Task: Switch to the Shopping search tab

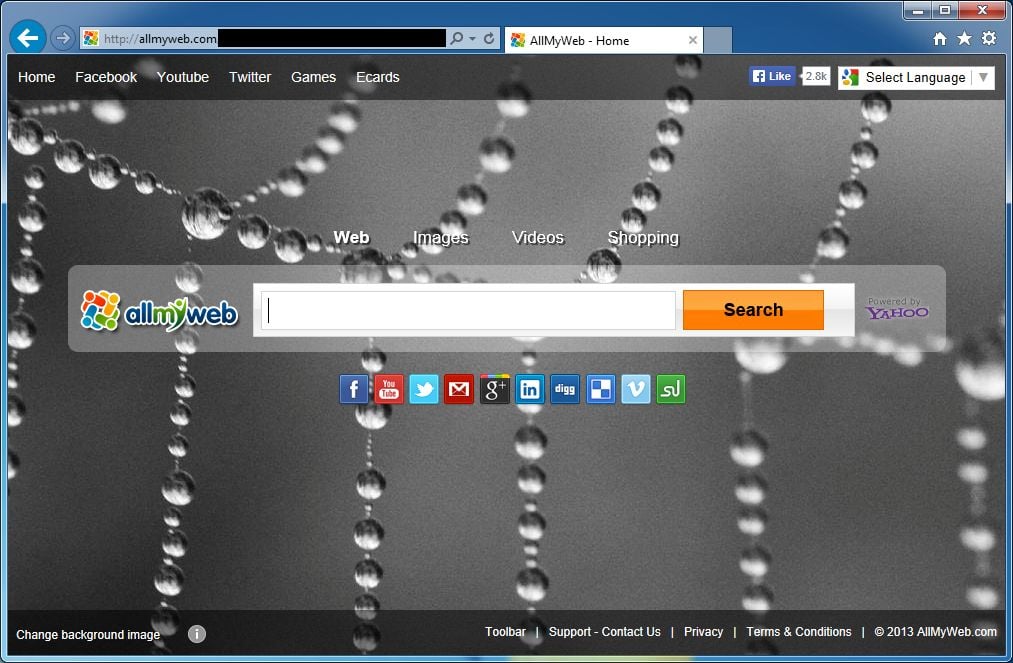Action: point(643,238)
